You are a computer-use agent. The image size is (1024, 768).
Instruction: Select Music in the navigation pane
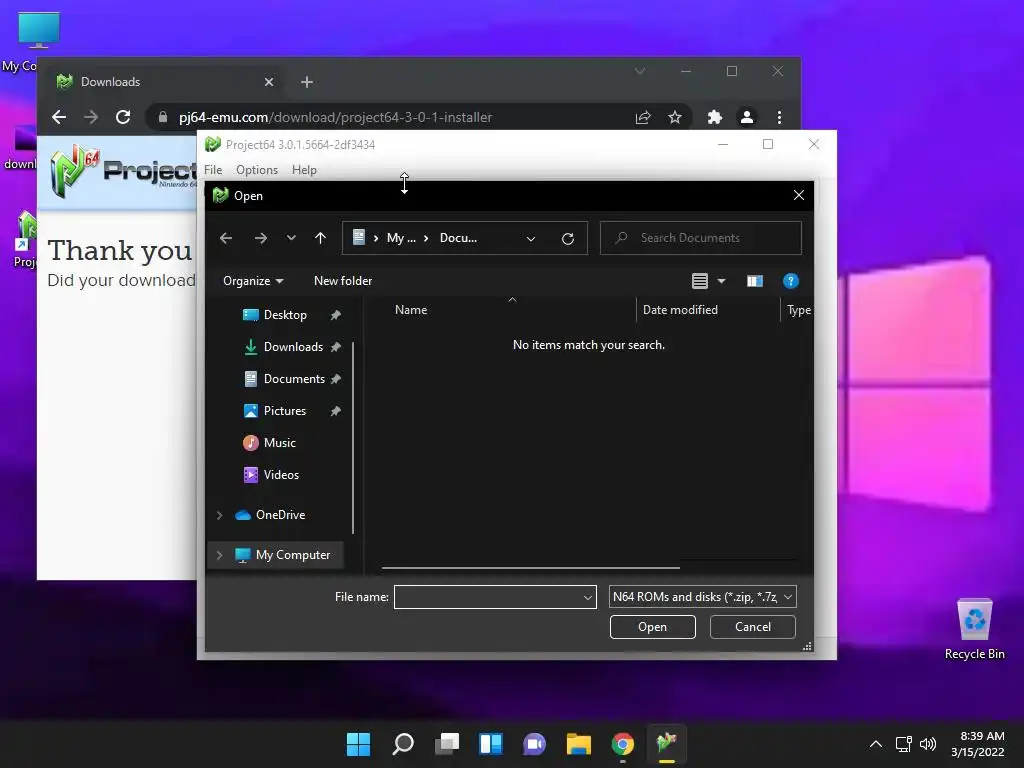tap(280, 443)
